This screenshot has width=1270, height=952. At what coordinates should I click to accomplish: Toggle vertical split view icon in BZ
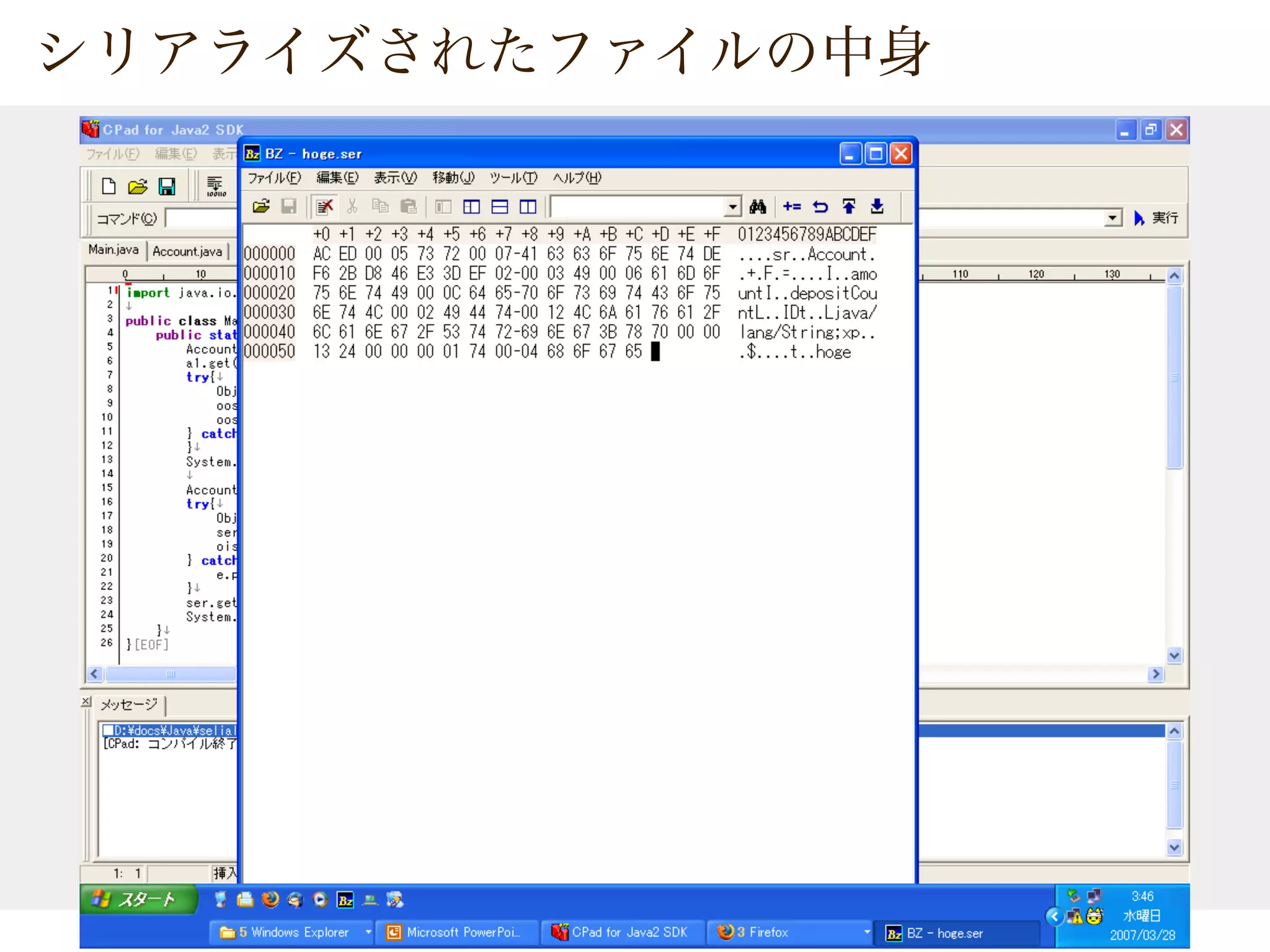coord(528,206)
